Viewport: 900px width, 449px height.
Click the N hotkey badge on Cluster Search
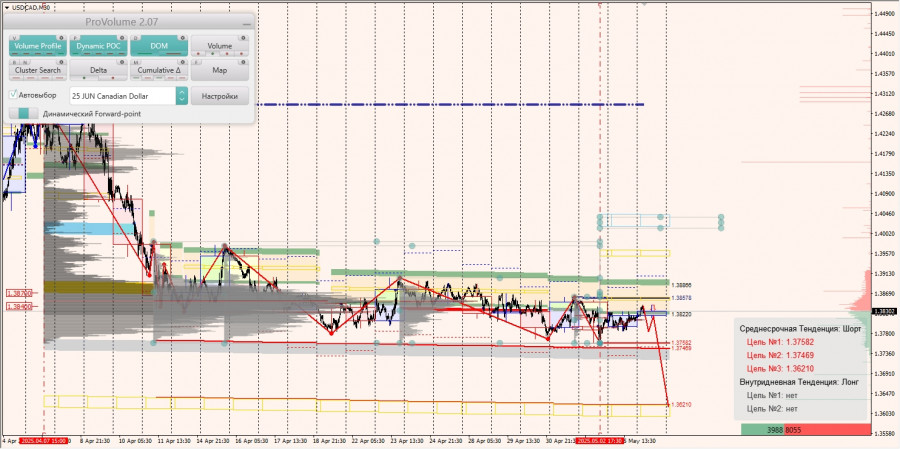coord(25,62)
